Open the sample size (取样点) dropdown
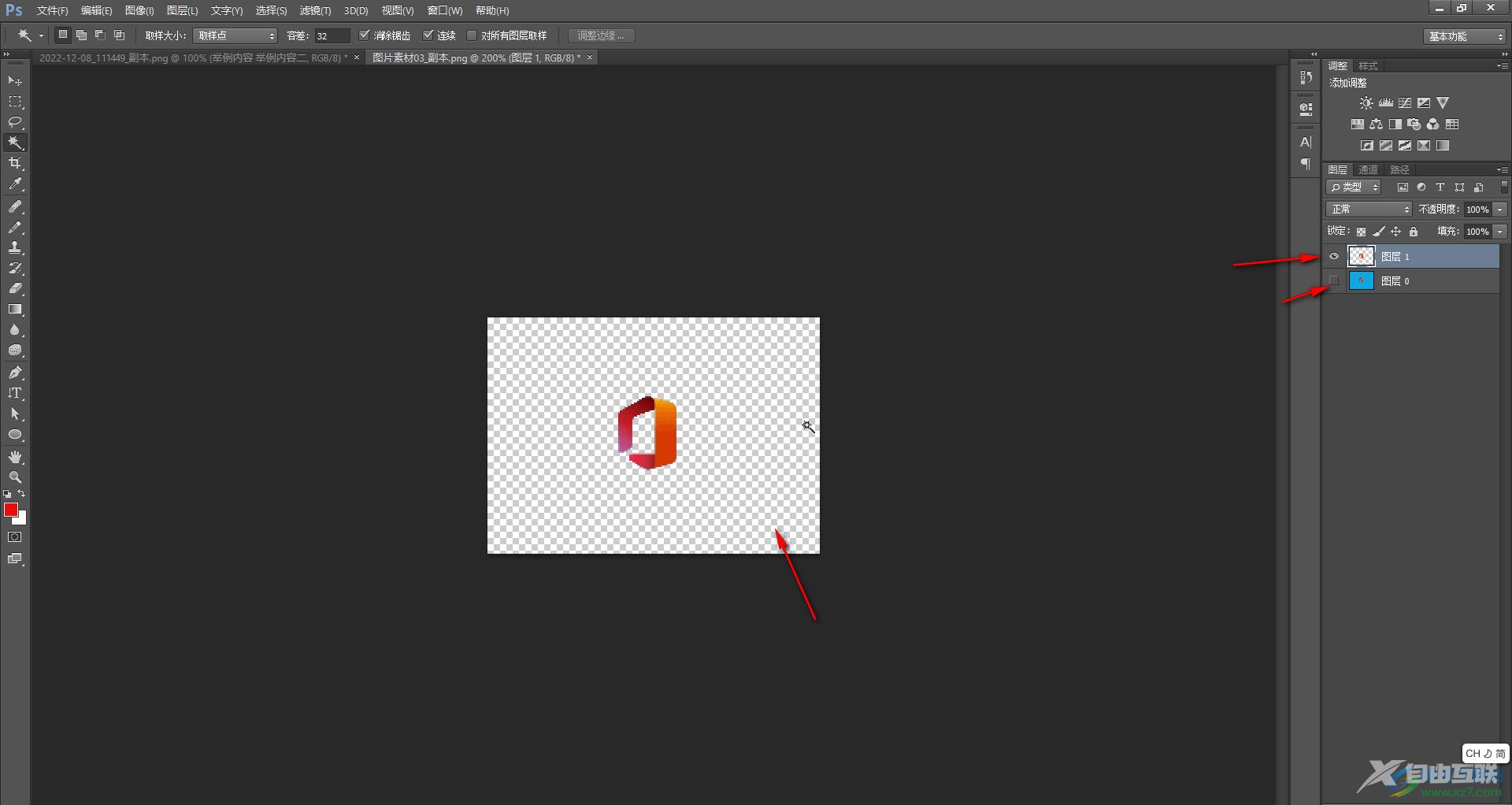 235,35
